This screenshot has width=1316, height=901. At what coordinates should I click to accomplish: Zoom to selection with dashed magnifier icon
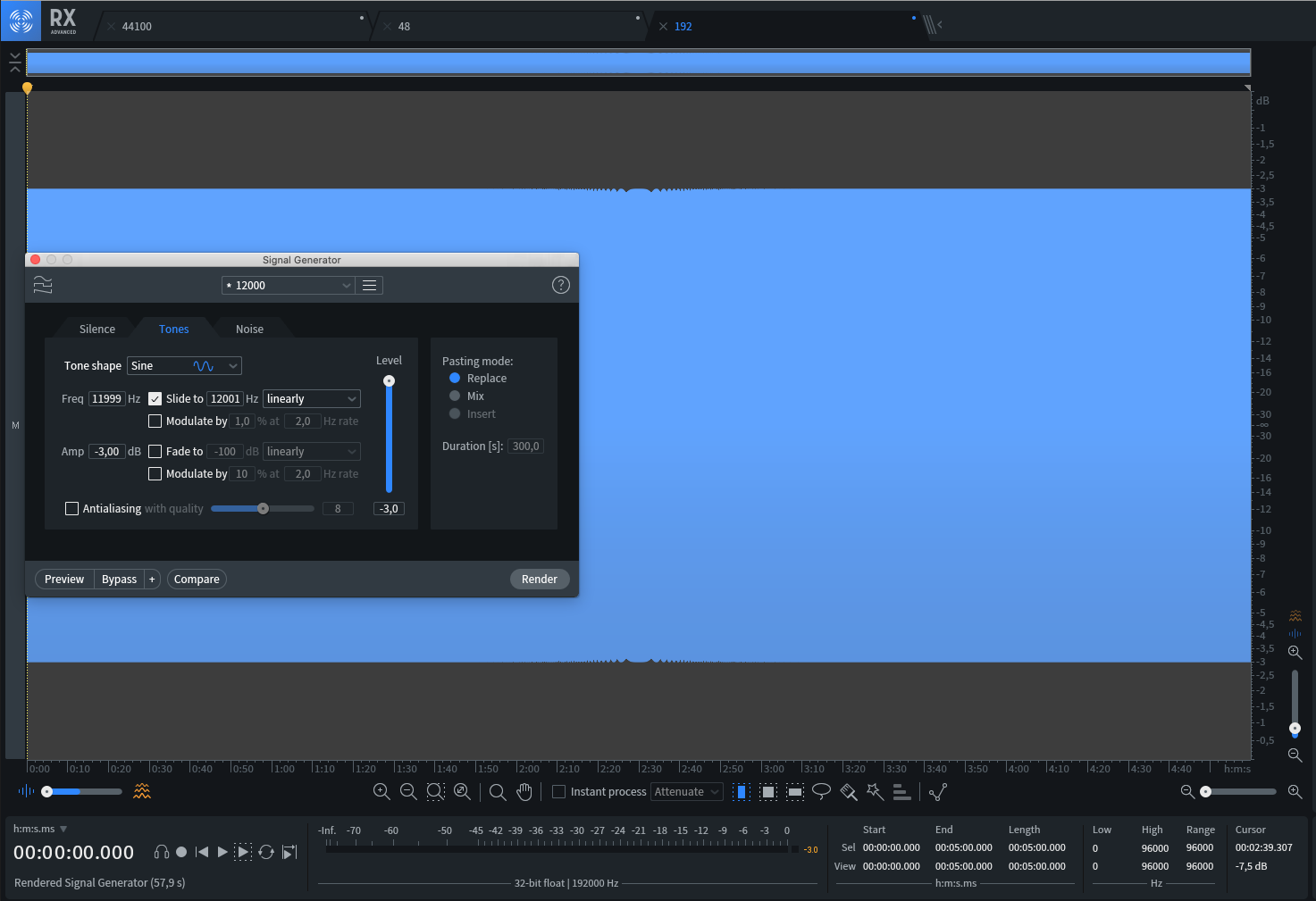pos(435,791)
